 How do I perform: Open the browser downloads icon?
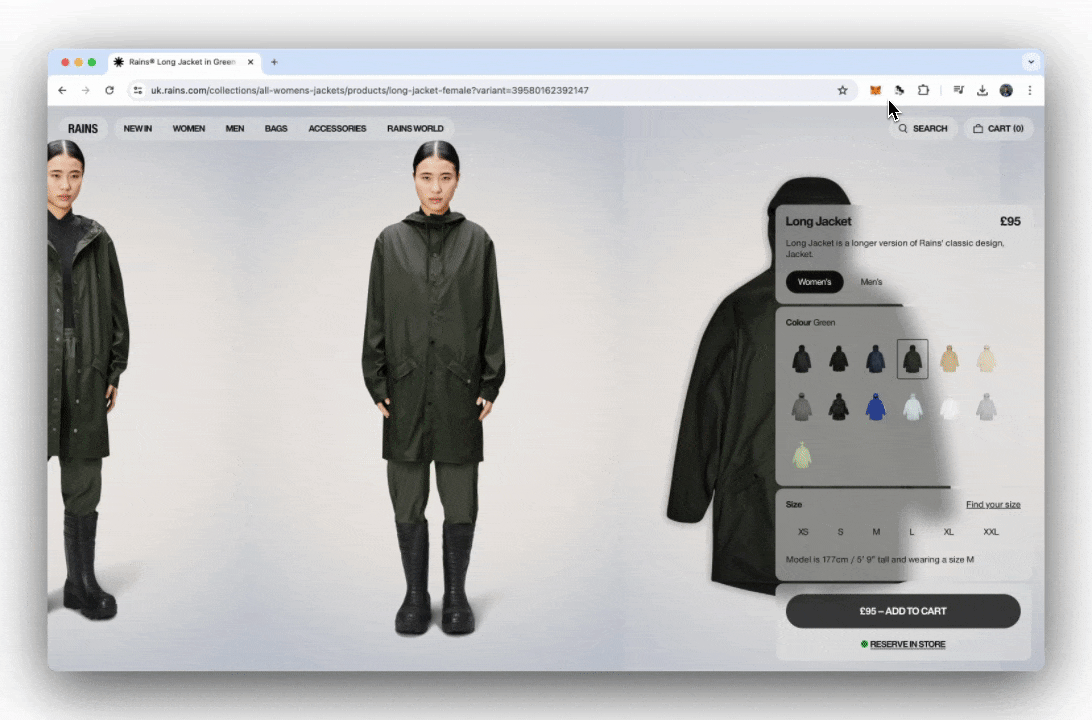(982, 90)
